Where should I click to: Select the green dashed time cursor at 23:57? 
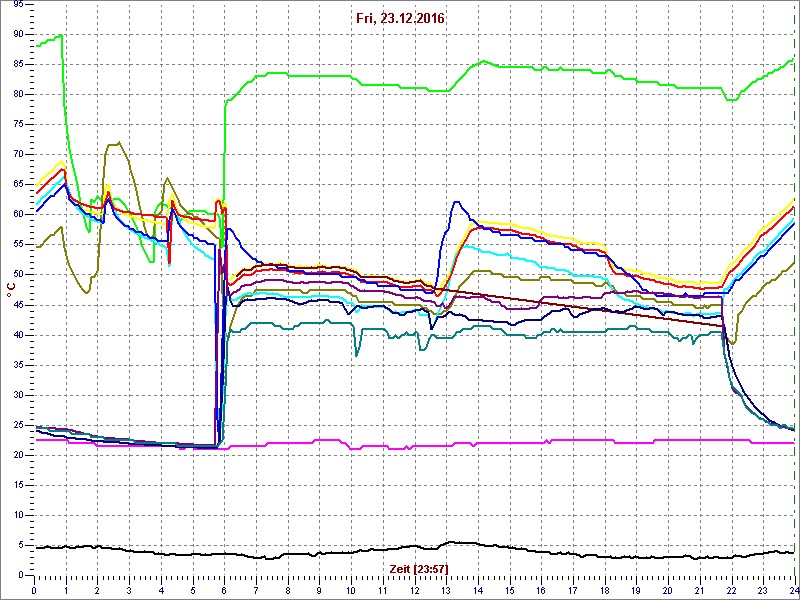[x=794, y=288]
